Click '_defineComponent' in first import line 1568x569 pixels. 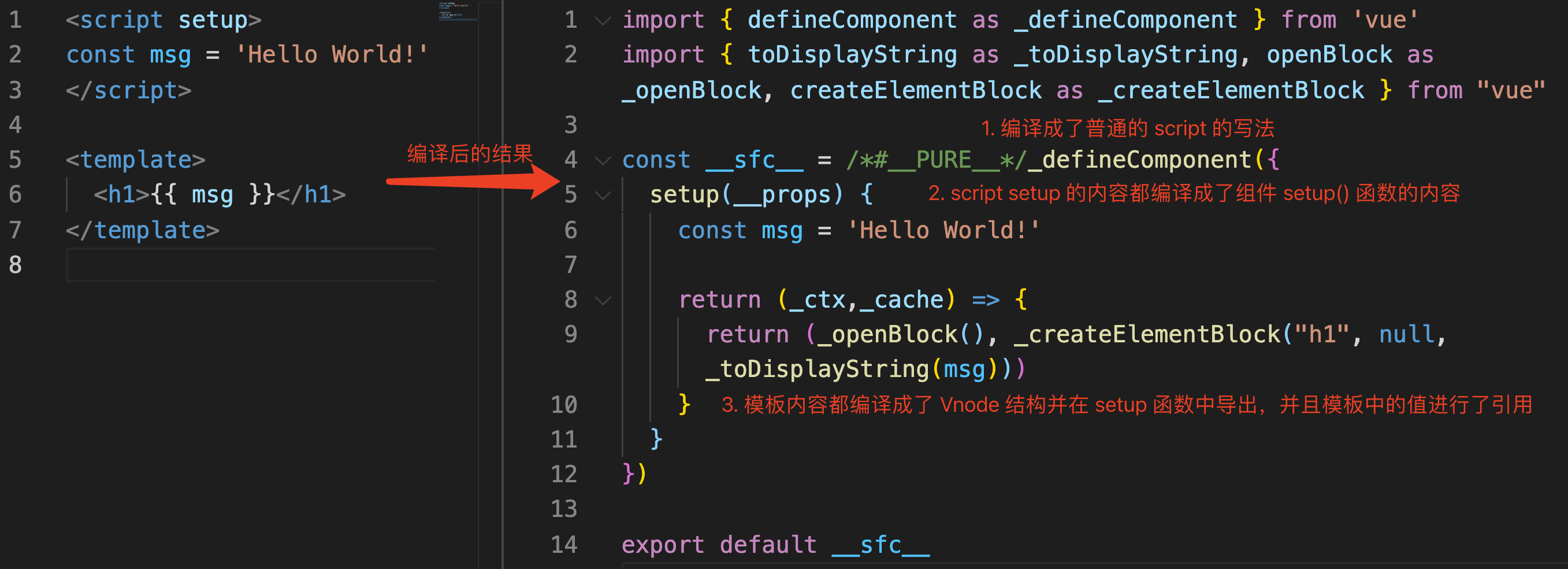(x=1125, y=20)
